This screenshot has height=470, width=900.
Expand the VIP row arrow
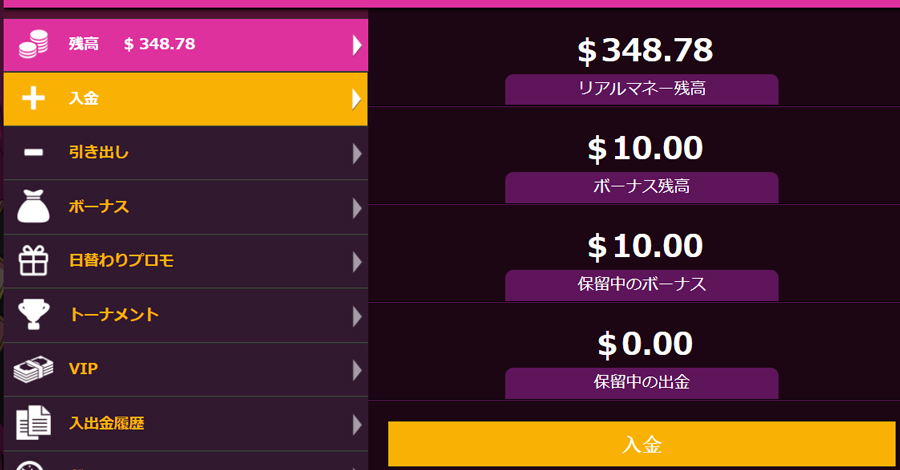pos(357,370)
